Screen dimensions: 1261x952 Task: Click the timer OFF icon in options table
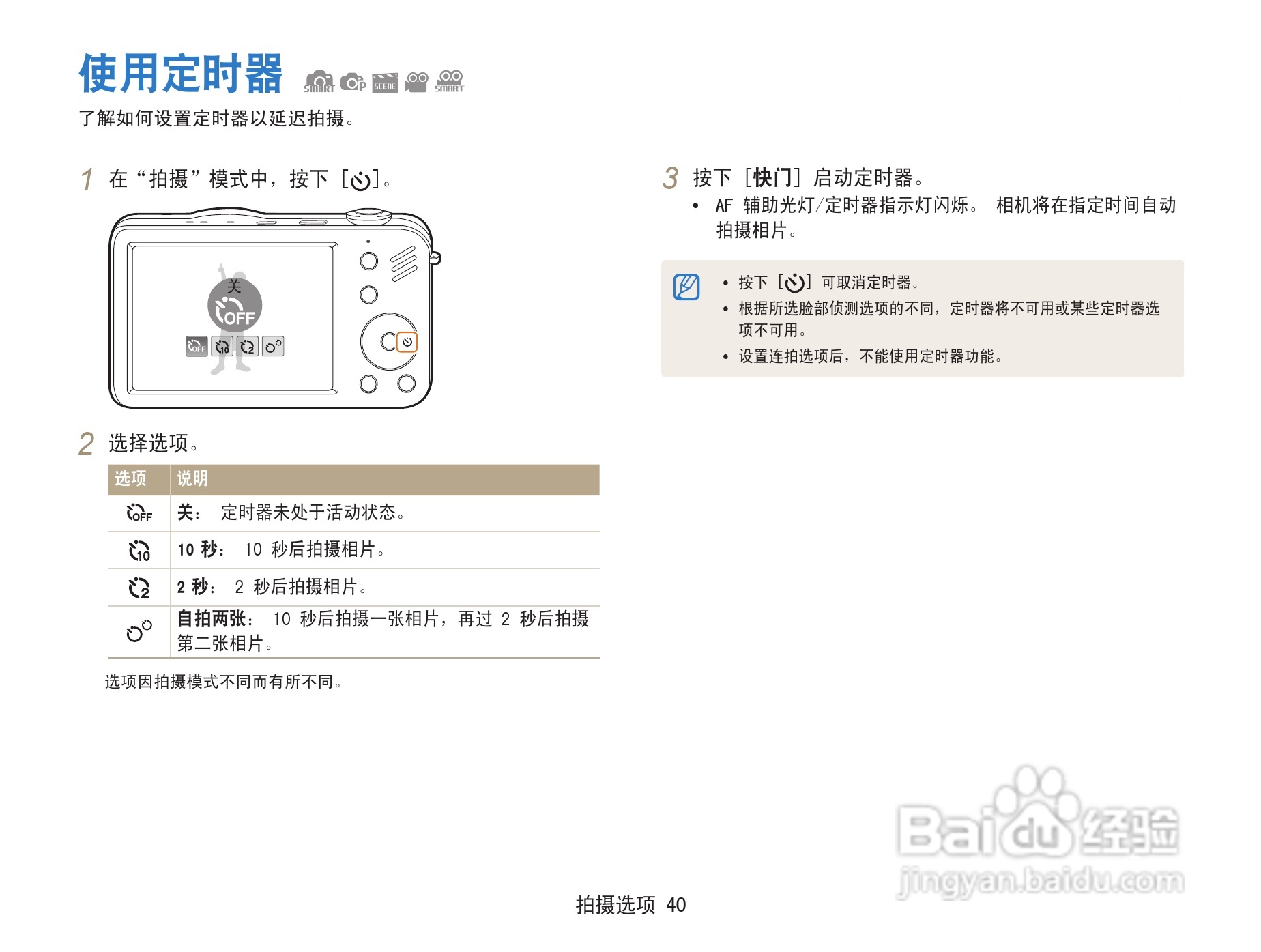click(x=139, y=513)
